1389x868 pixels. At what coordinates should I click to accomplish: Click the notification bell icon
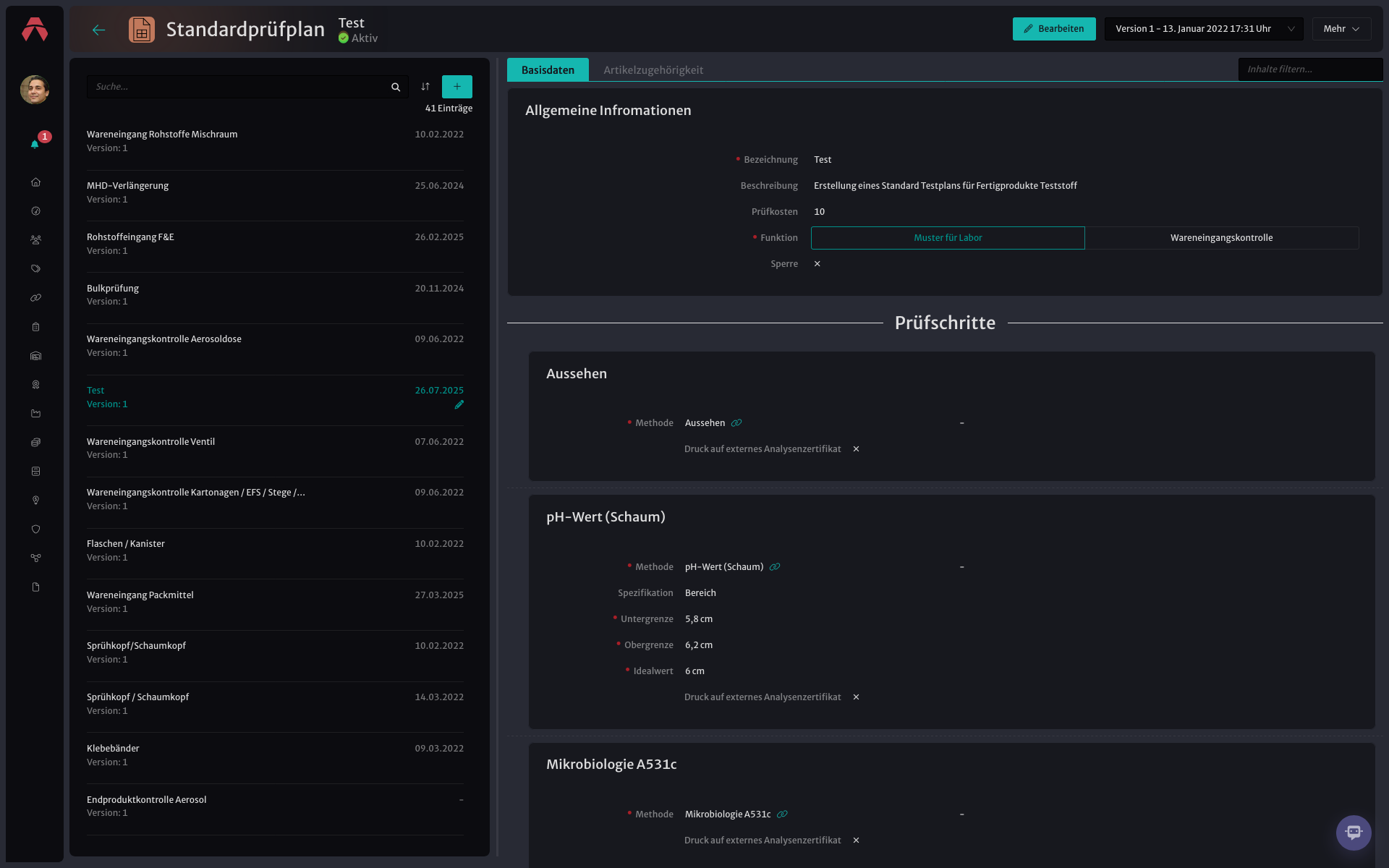35,144
